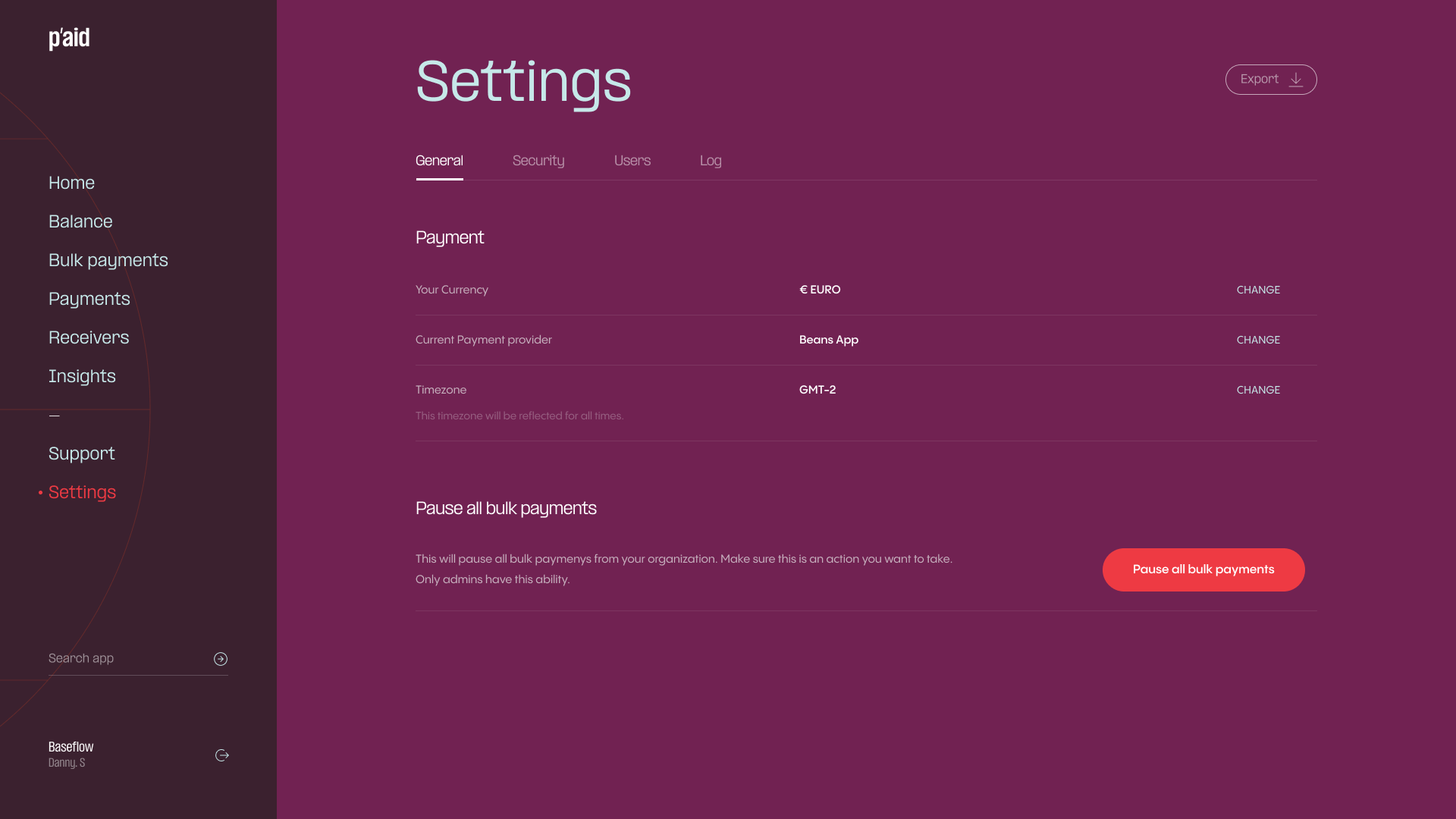Go to Home in the sidebar

click(71, 183)
